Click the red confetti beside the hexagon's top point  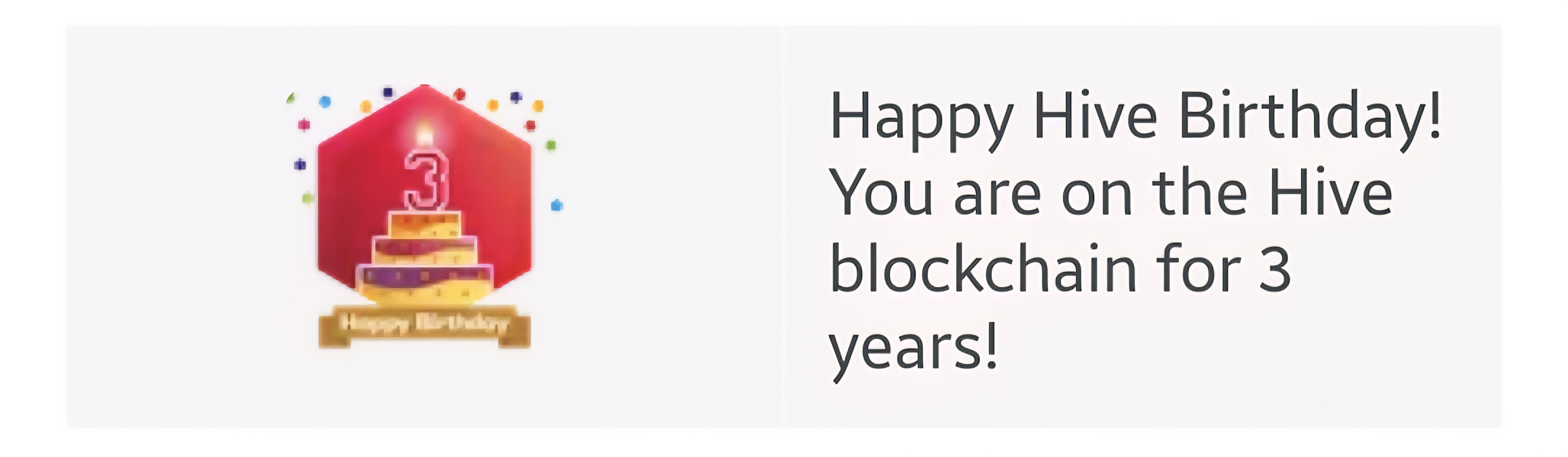pyautogui.click(x=460, y=94)
